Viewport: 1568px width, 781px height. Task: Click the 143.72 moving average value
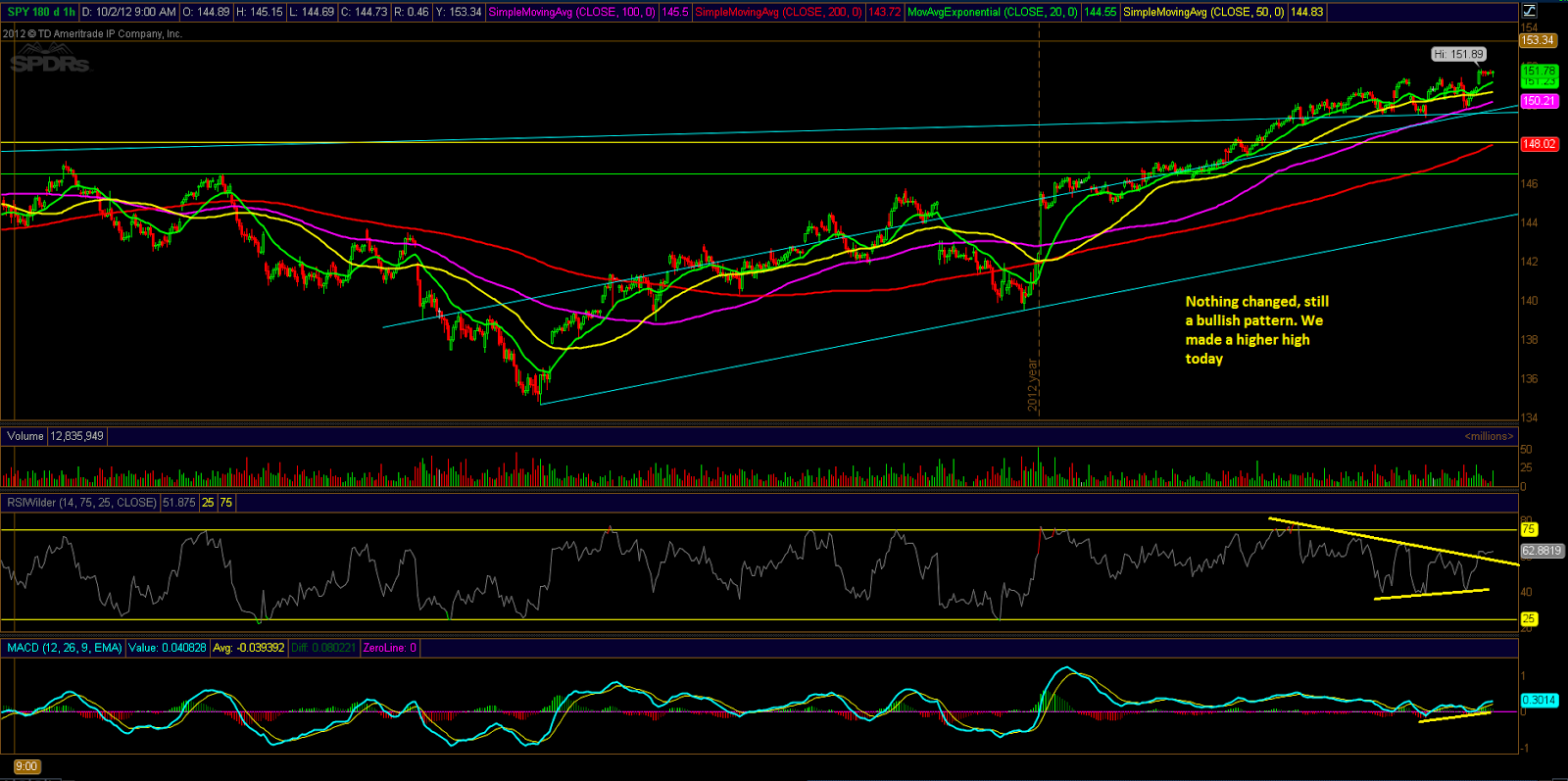(885, 12)
